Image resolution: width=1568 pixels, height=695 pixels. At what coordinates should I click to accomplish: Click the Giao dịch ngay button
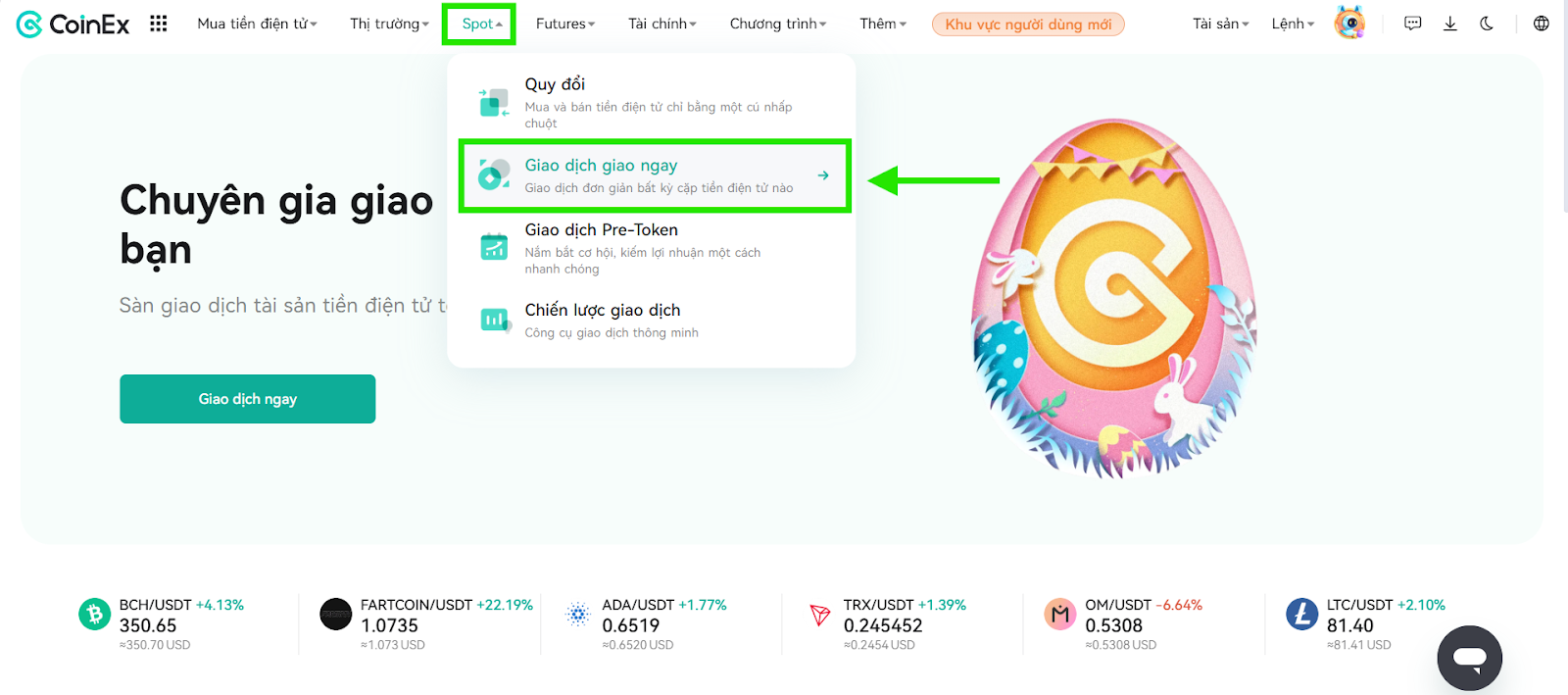point(248,399)
